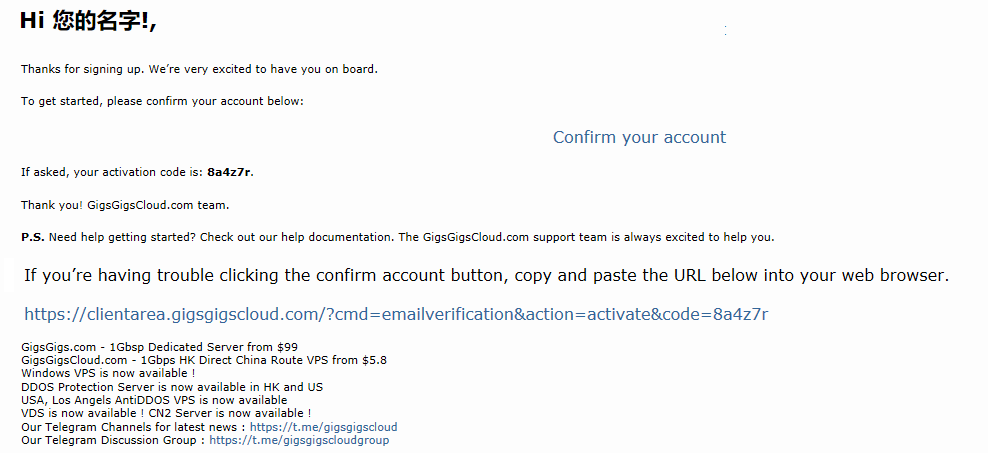Click the bold P.S. label
The image size is (988, 453).
(33, 238)
